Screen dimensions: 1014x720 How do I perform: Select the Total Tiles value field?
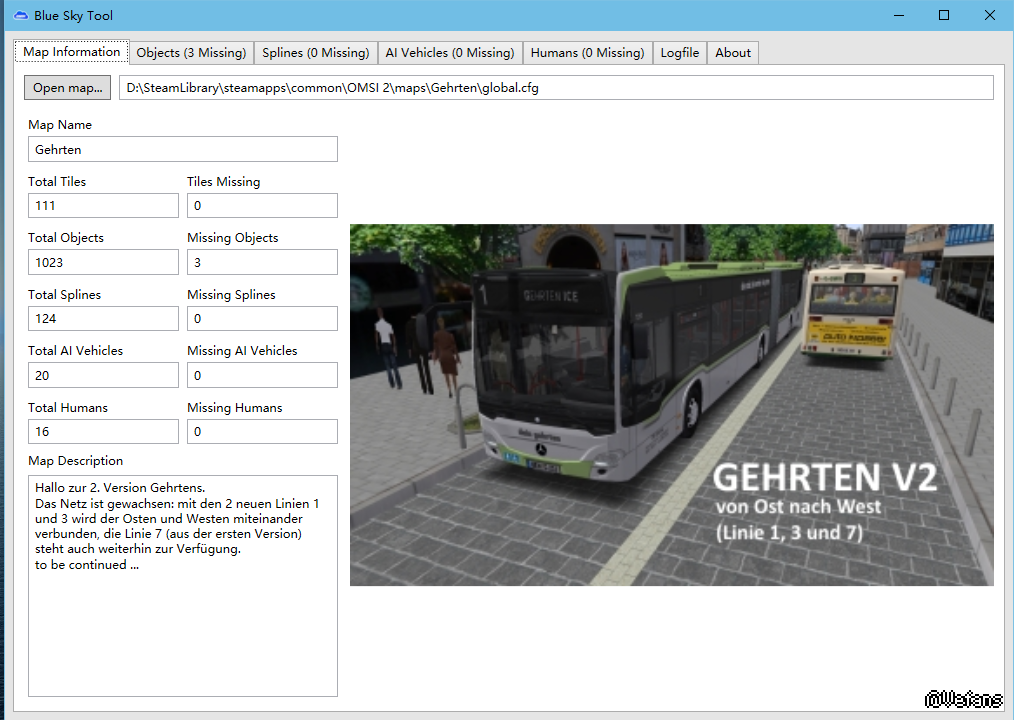[x=103, y=205]
